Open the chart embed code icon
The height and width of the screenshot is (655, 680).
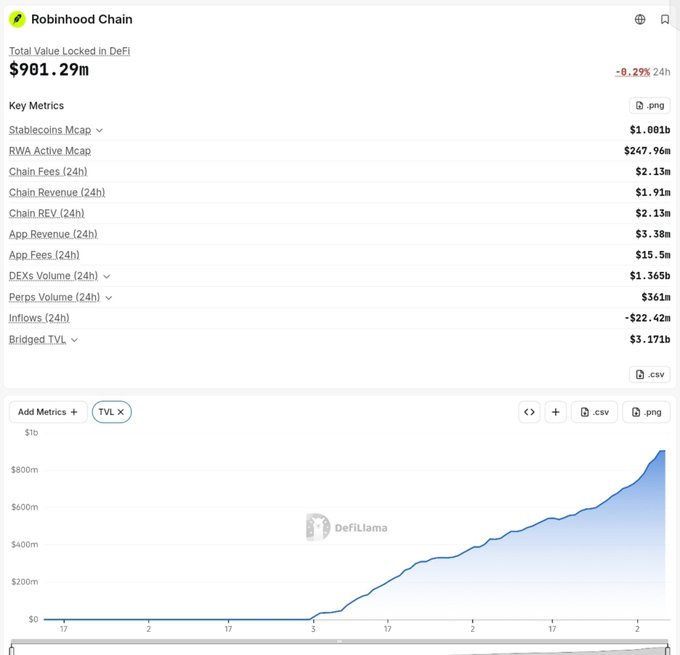[x=529, y=412]
